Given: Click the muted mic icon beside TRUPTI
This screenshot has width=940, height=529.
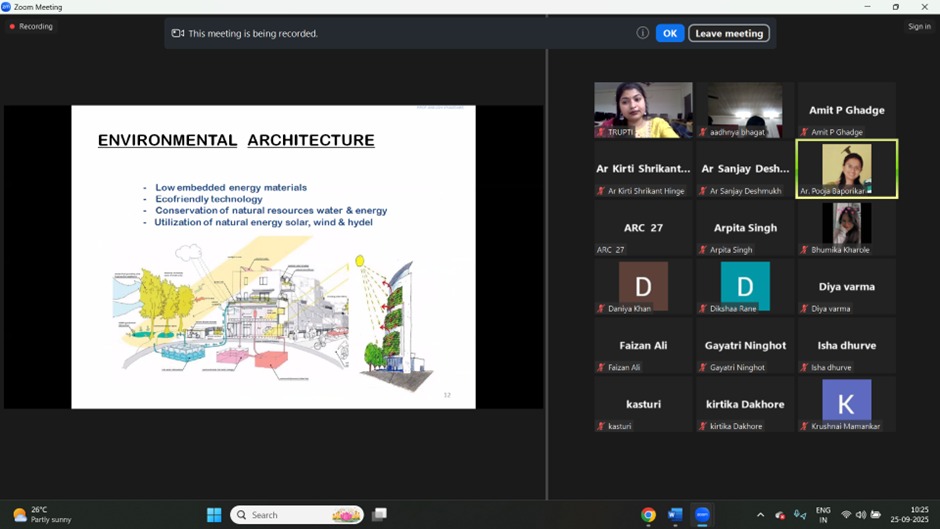Looking at the screenshot, I should point(601,132).
